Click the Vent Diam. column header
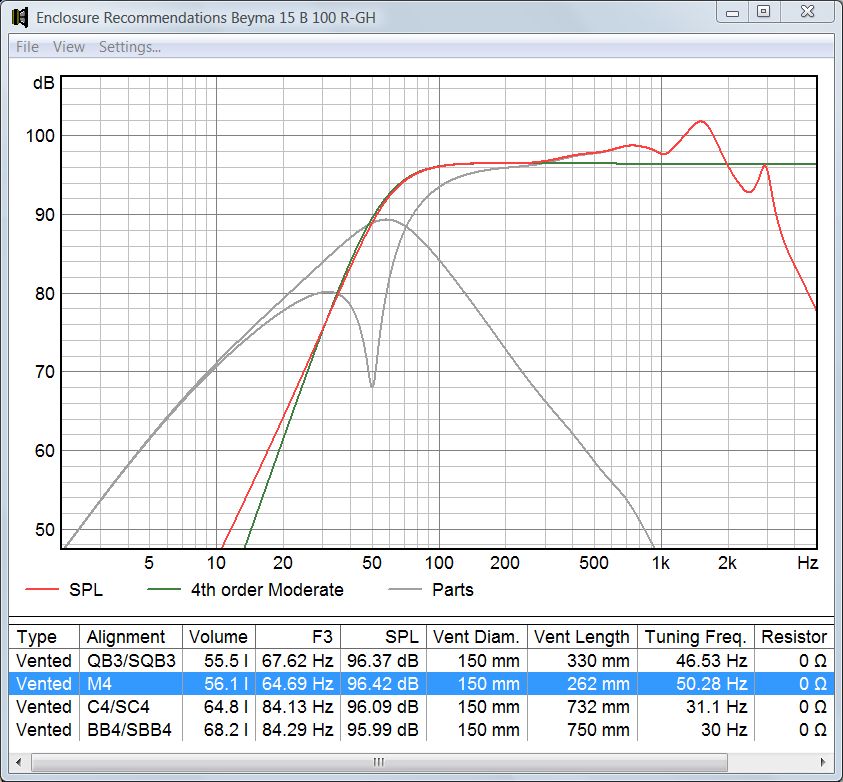Viewport: 843px width, 782px height. click(476, 636)
